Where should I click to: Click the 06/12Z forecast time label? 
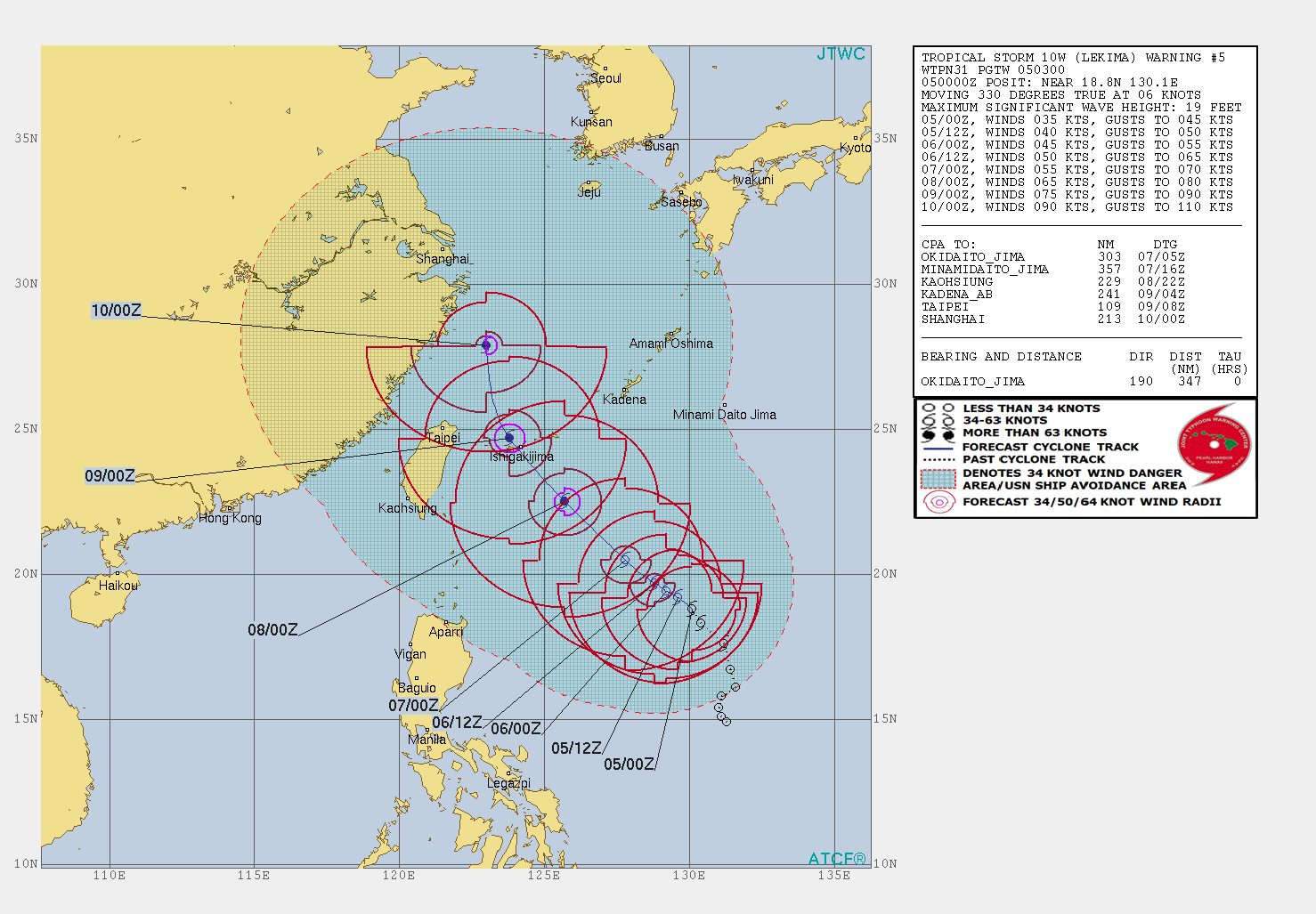(457, 723)
